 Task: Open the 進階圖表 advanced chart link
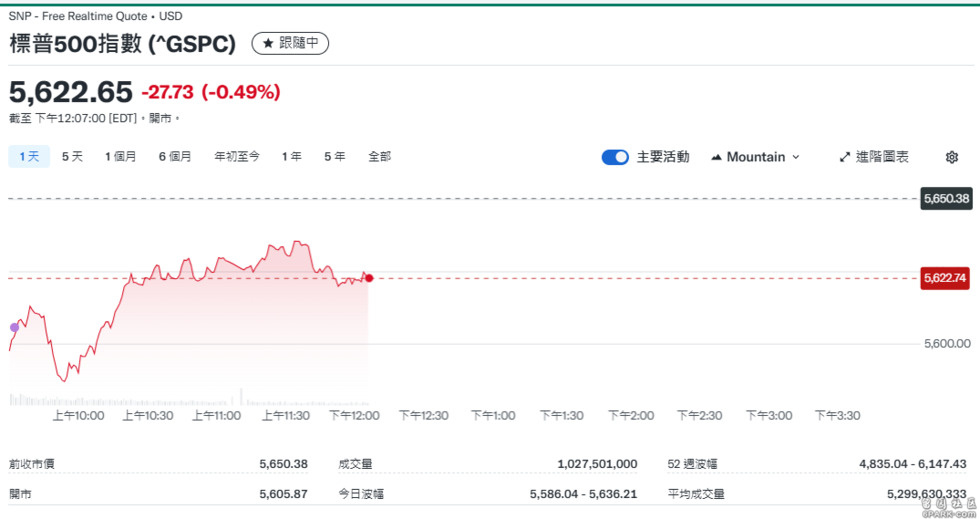(874, 157)
